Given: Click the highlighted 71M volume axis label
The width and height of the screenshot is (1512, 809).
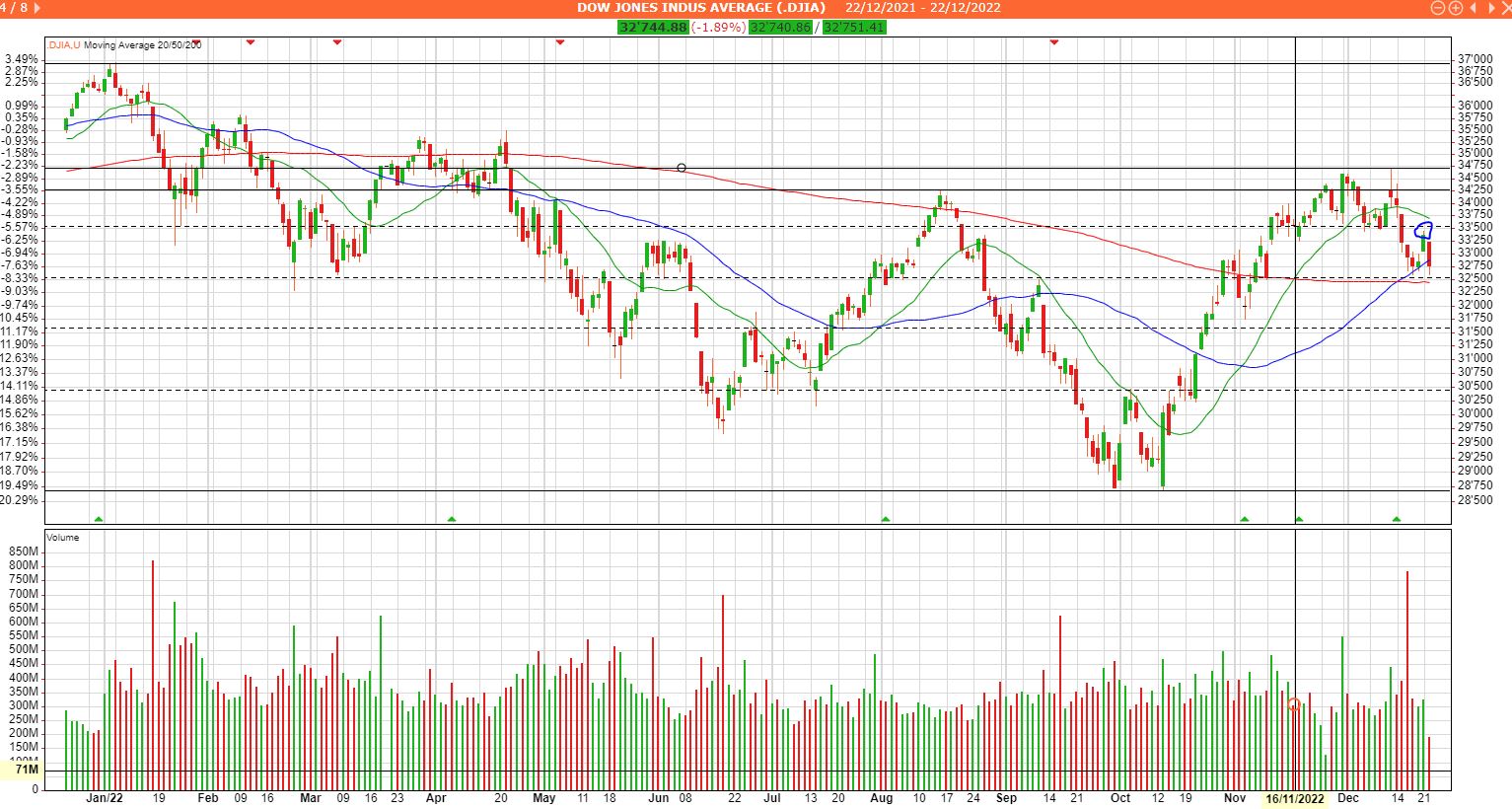Looking at the screenshot, I should (27, 770).
